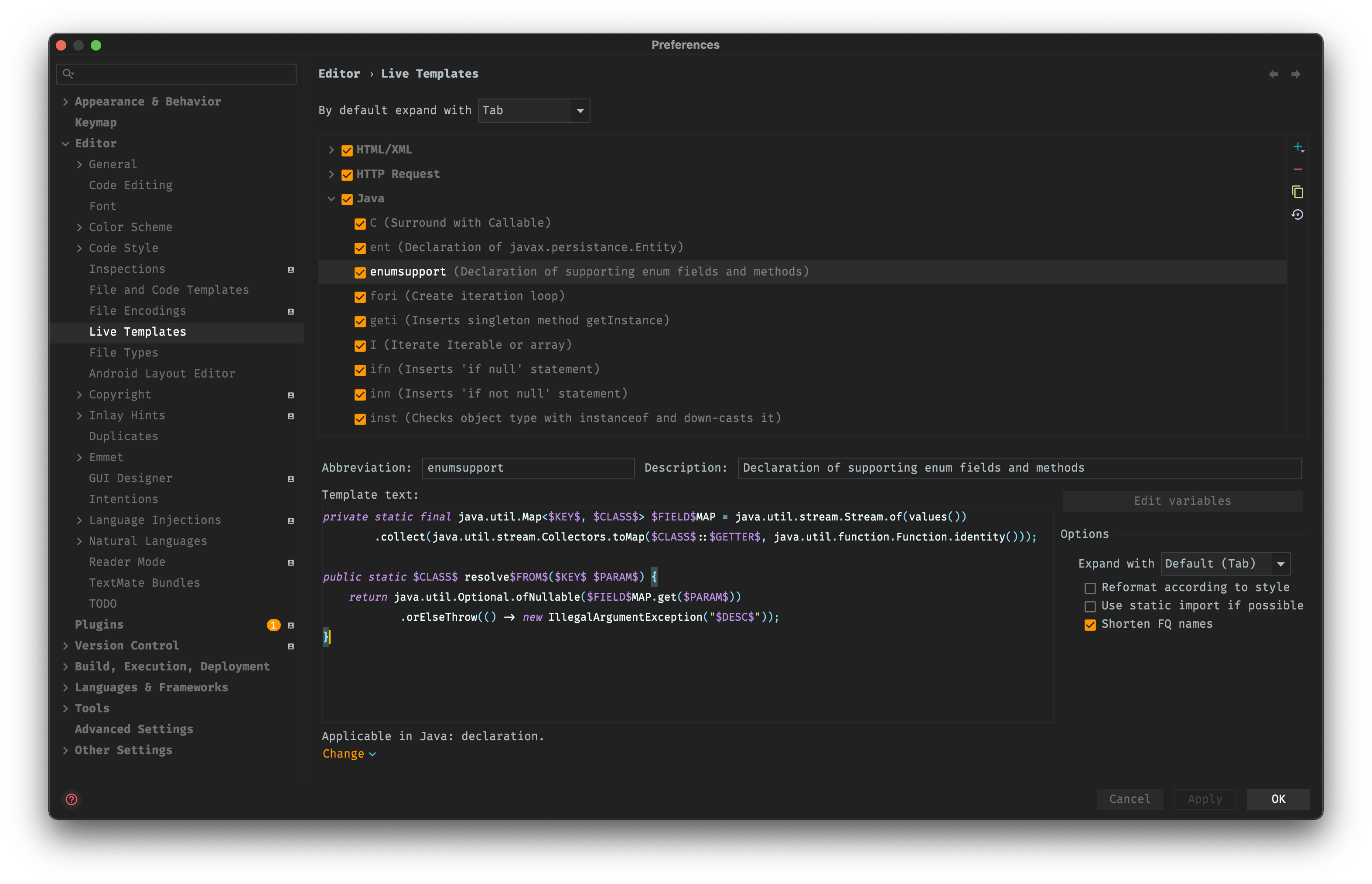Screen dimensions: 1372x884
Task: Expand the HTML/XML template group
Action: 331,150
